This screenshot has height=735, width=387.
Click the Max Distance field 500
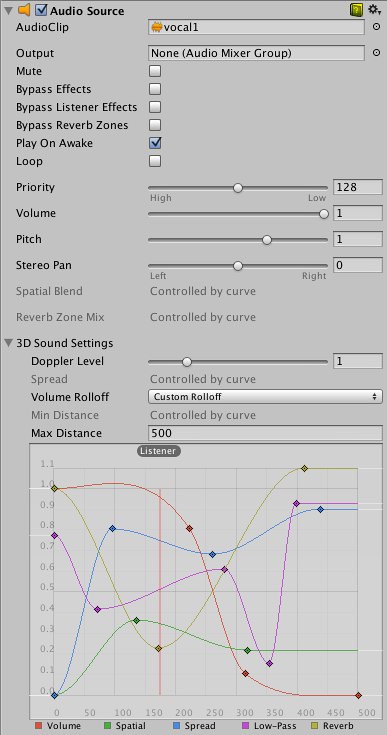click(265, 433)
